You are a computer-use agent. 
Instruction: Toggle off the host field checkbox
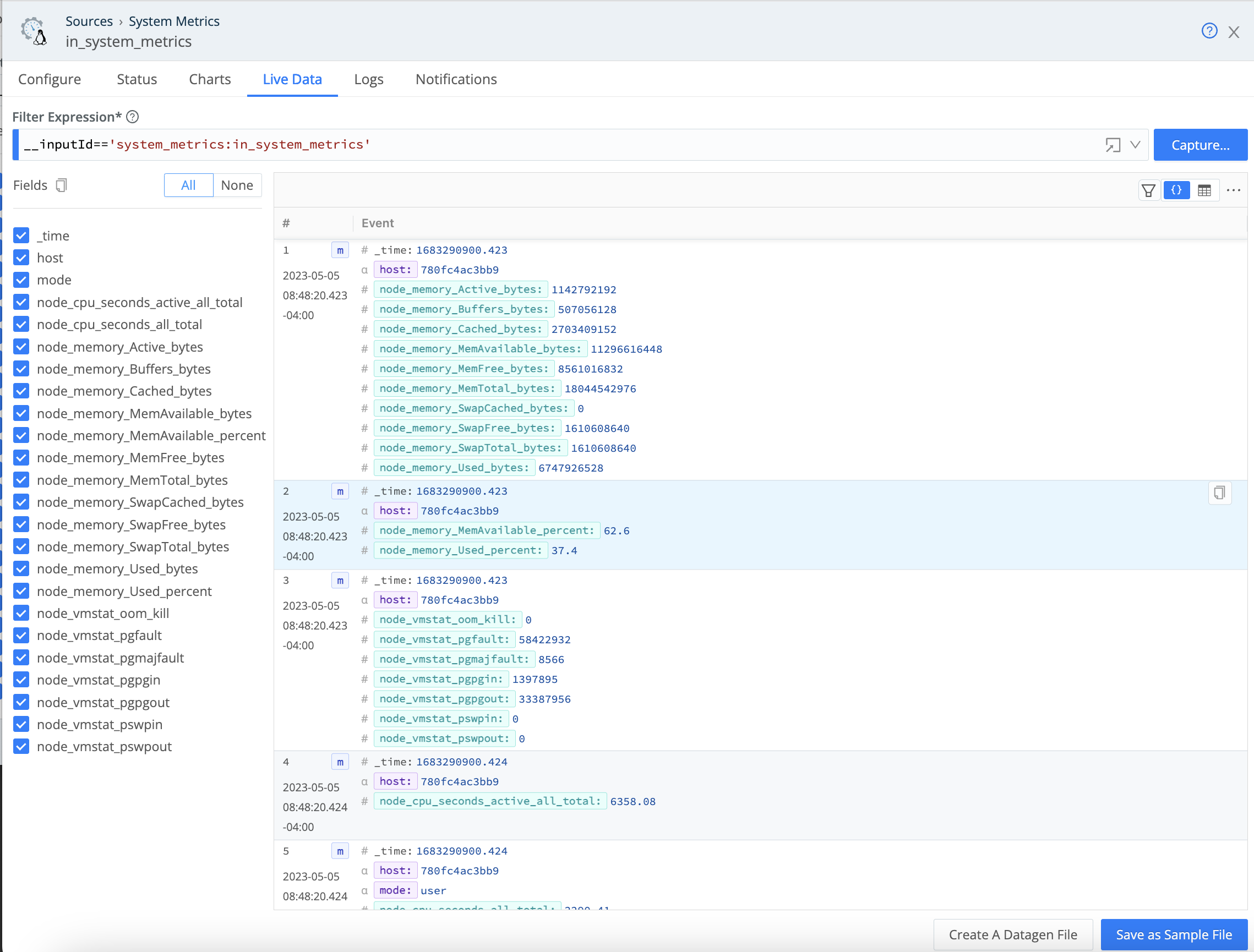[x=21, y=258]
